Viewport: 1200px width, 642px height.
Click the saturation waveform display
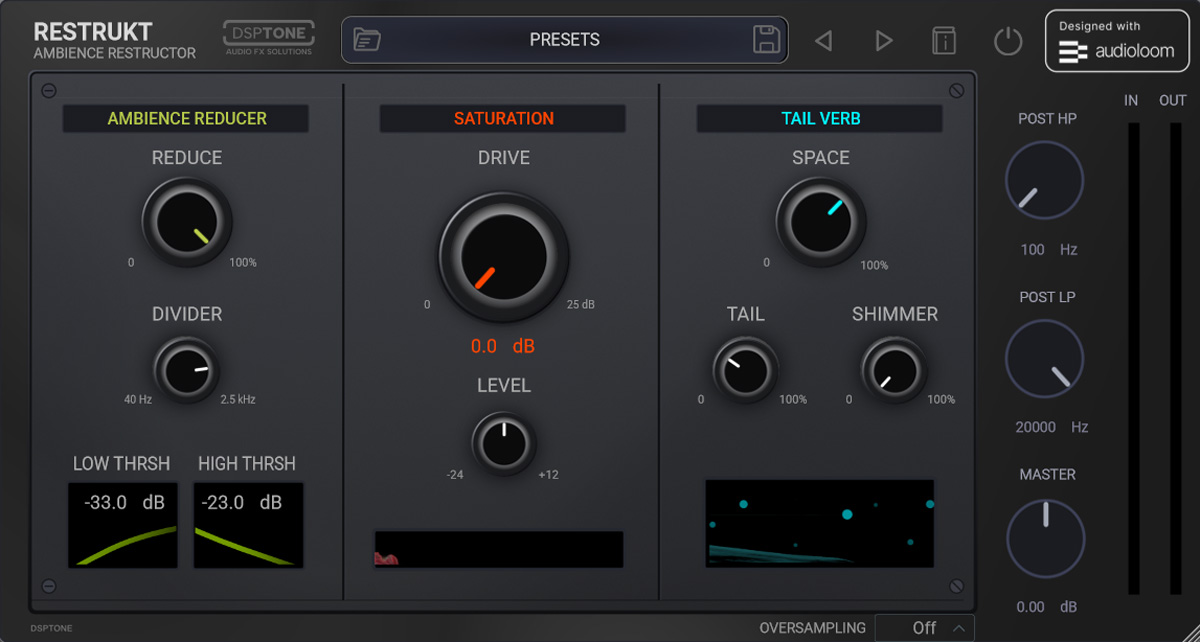click(498, 549)
